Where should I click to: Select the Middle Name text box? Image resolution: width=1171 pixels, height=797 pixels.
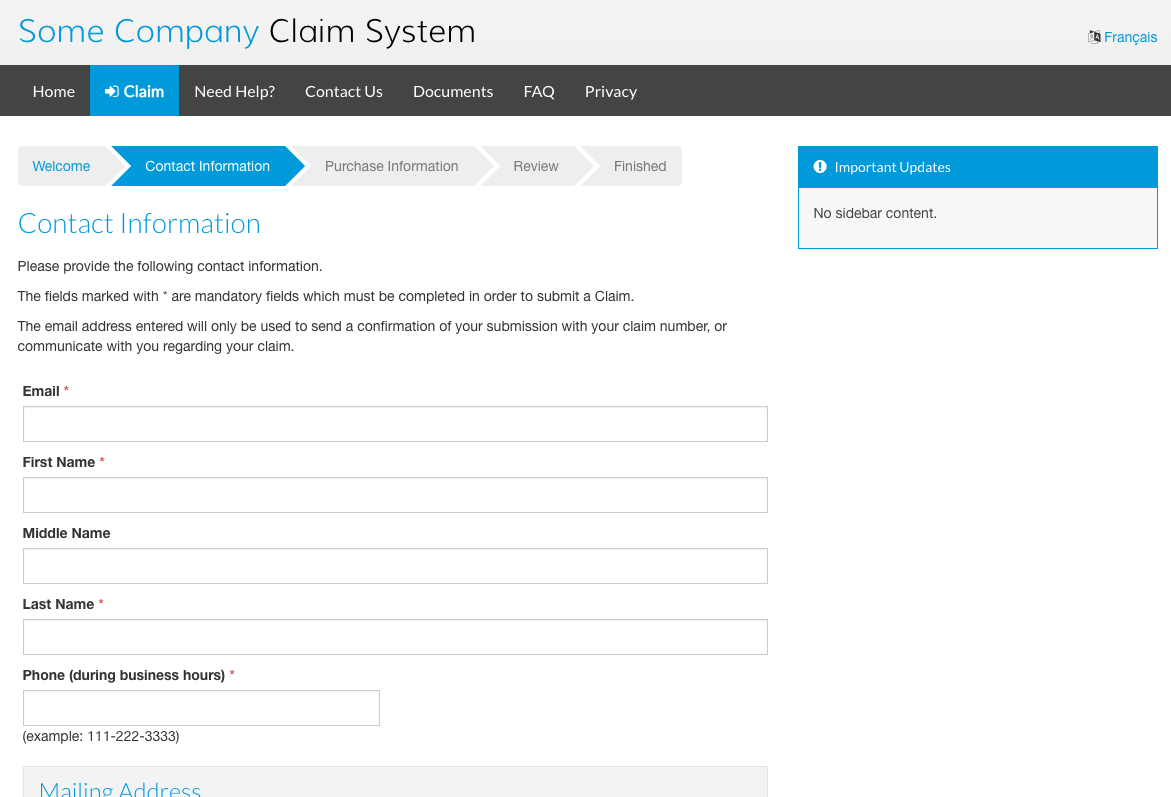(x=395, y=565)
